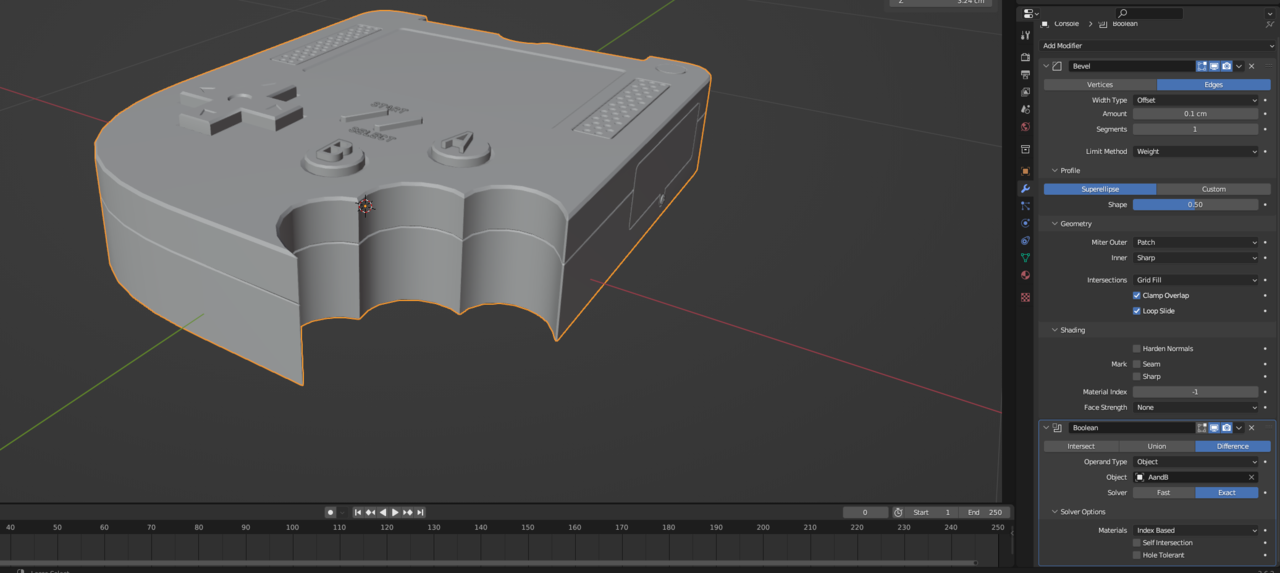The height and width of the screenshot is (573, 1280).
Task: Toggle use preview range clock icon
Action: click(x=898, y=512)
